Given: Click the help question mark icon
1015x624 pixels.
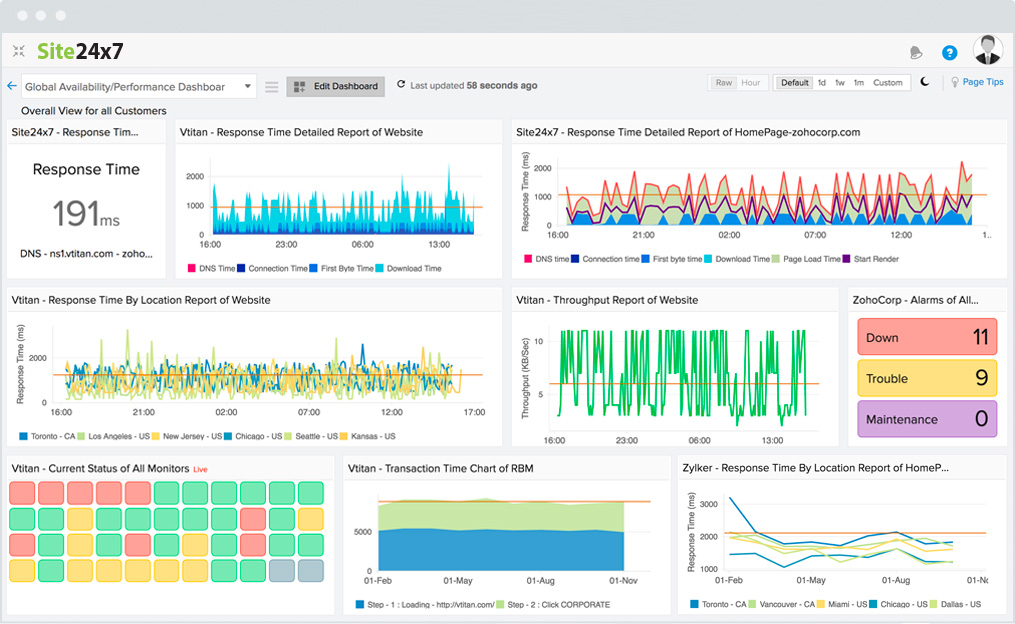Looking at the screenshot, I should [948, 52].
